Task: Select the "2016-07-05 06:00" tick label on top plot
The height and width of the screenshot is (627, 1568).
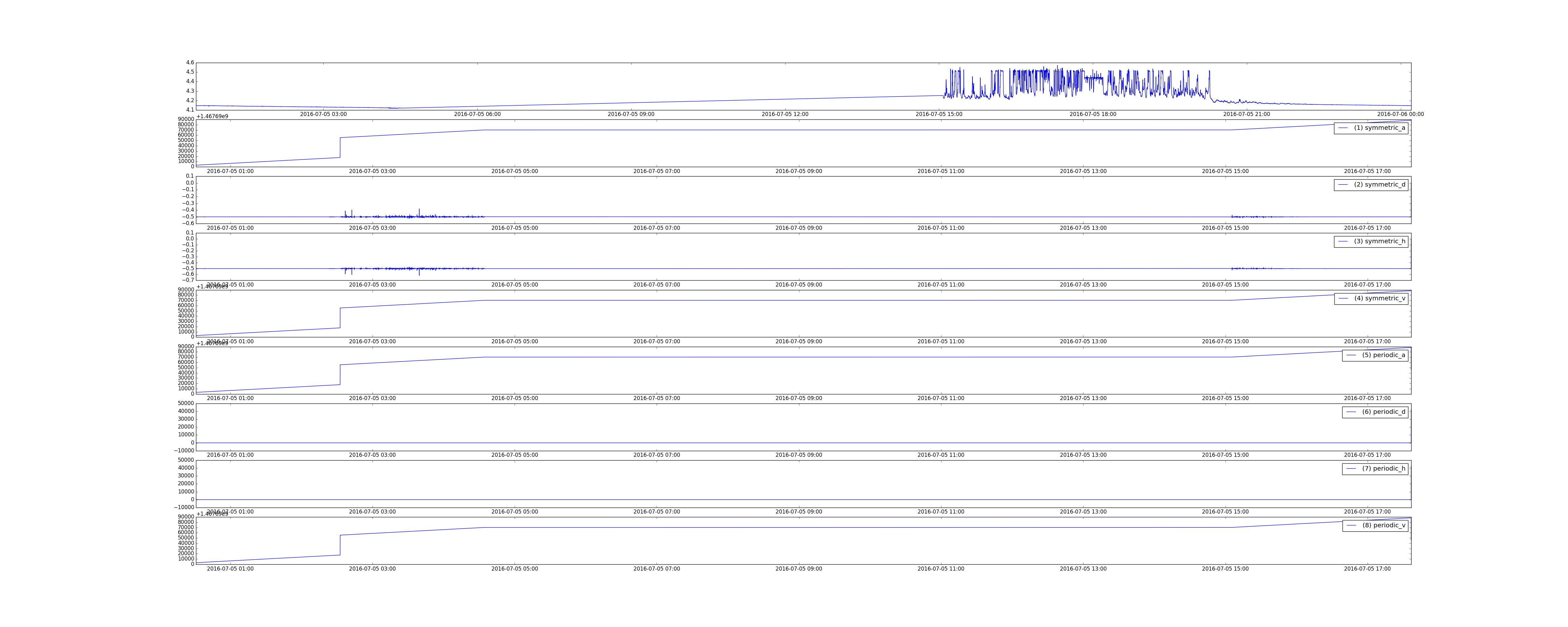Action: 477,114
